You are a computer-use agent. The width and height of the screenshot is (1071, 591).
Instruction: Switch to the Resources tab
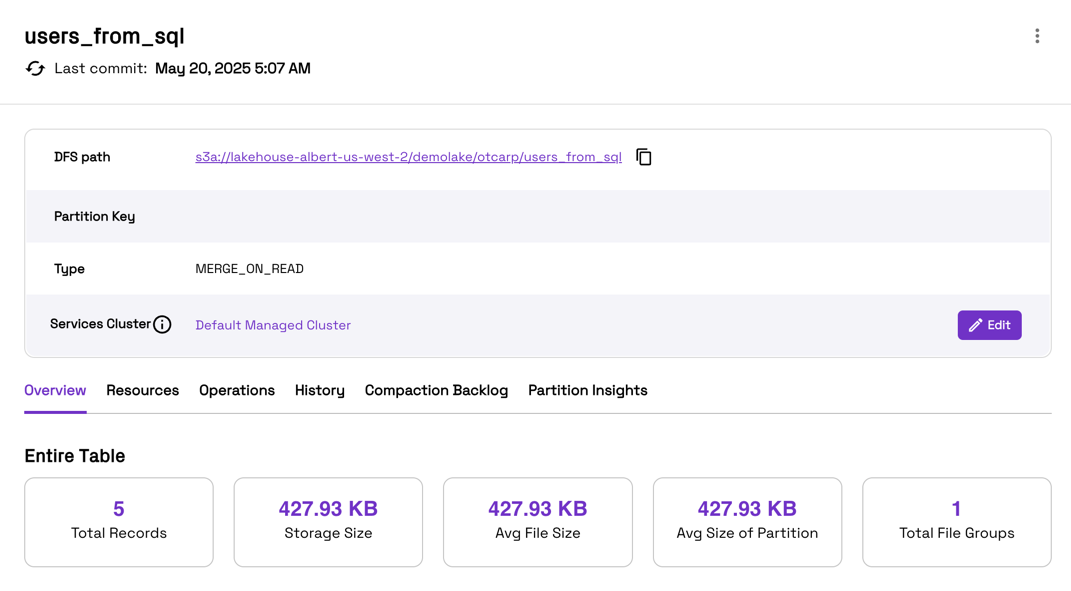[x=143, y=390]
